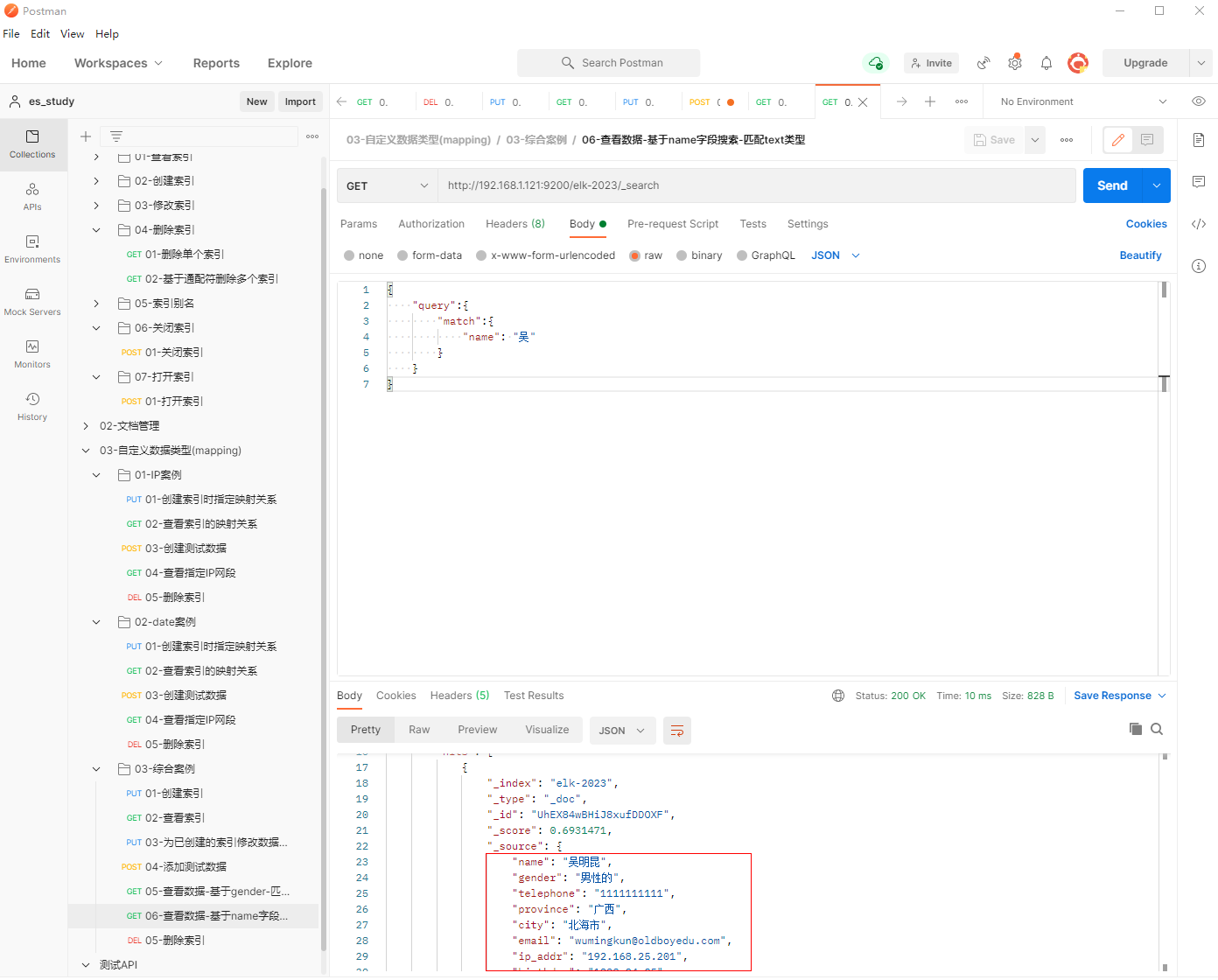This screenshot has height=980, width=1218.
Task: Open the Monitors sidebar icon
Action: [32, 353]
